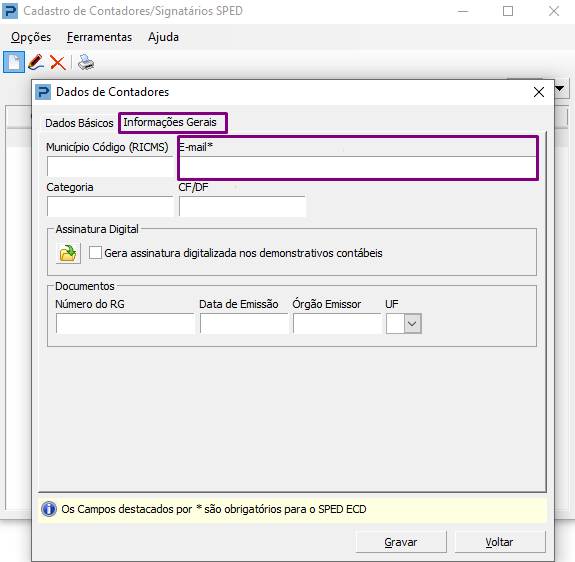This screenshot has height=562, width=575.
Task: Enable Gera assinatura digitalizada checkbox
Action: click(x=95, y=253)
